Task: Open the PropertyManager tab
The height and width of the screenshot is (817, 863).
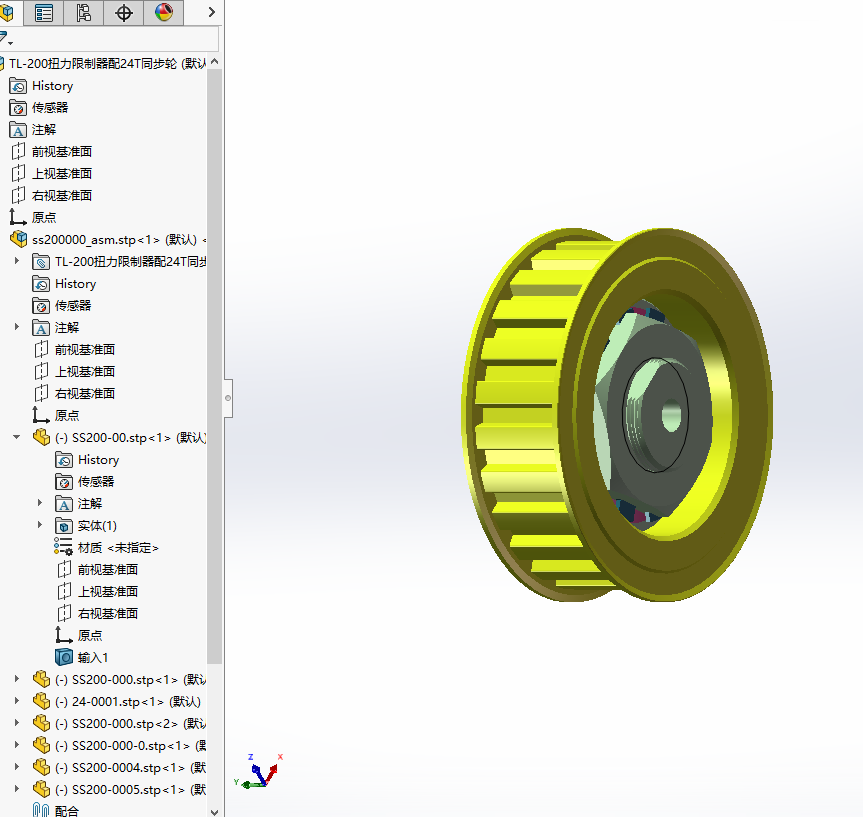Action: coord(43,13)
